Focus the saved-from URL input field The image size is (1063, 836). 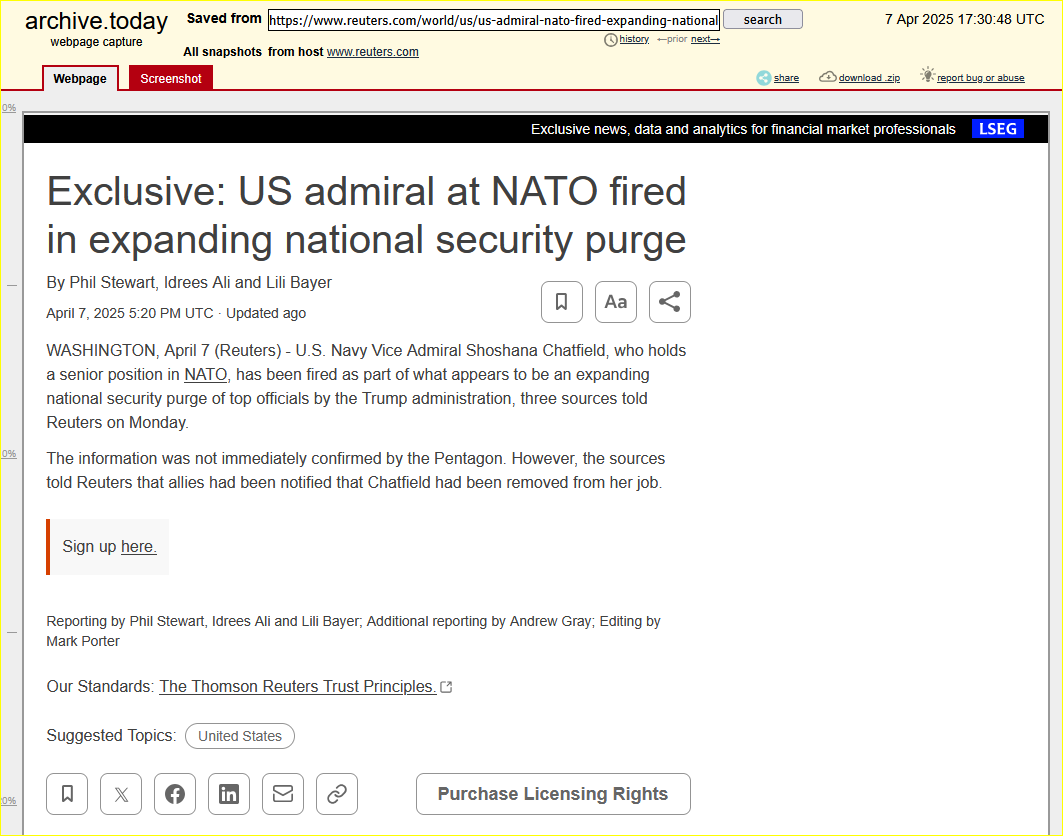click(x=494, y=20)
